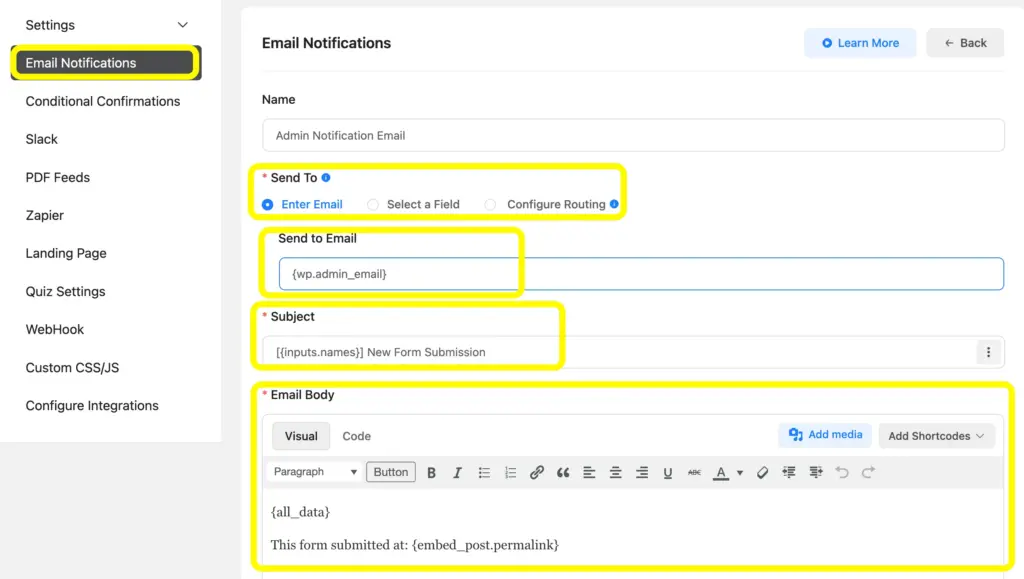Apply underline formatting to email body text
The image size is (1024, 579).
click(667, 471)
